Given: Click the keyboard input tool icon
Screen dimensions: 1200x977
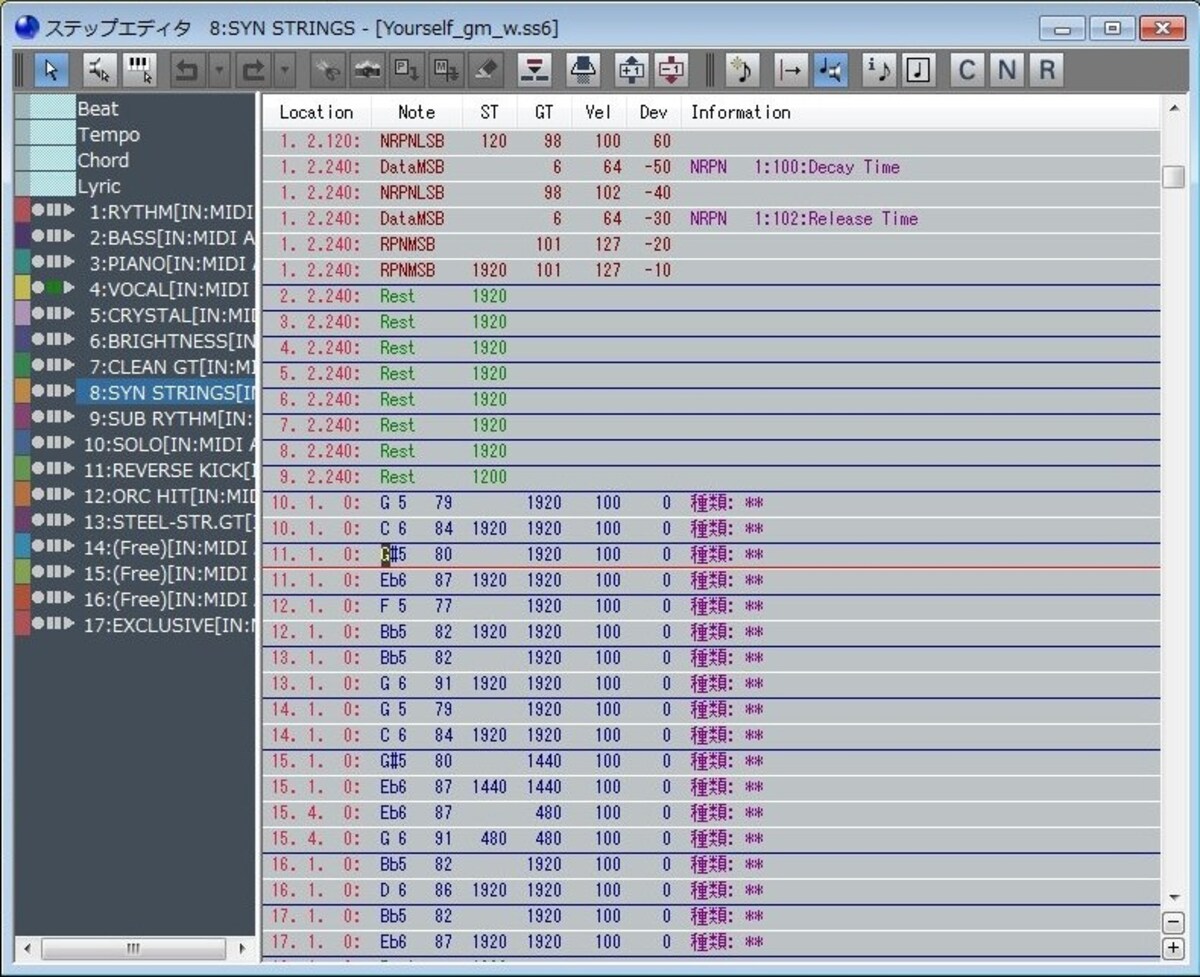Looking at the screenshot, I should pos(139,69).
